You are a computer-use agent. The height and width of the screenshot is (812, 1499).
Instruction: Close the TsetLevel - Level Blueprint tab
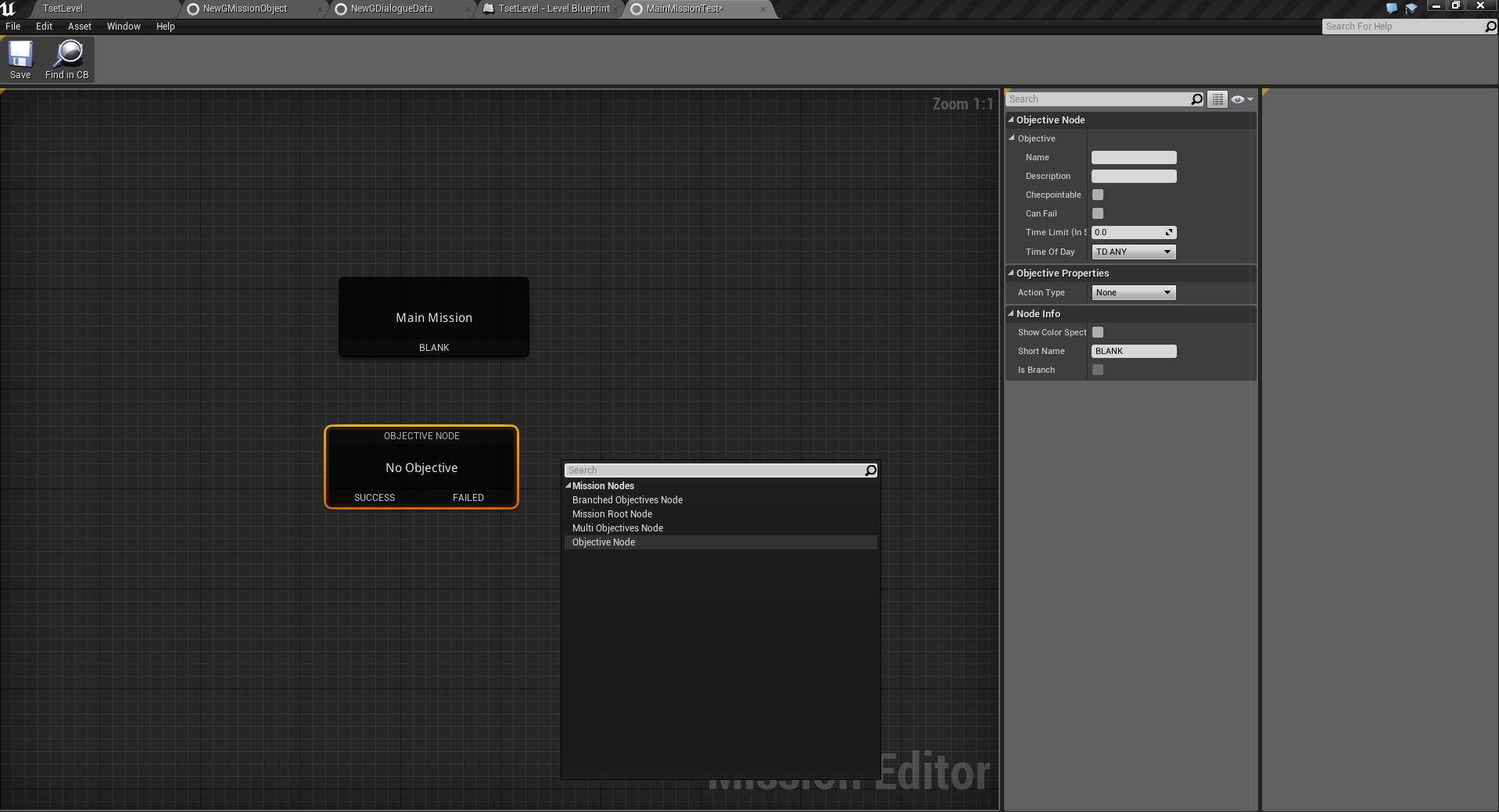click(615, 9)
